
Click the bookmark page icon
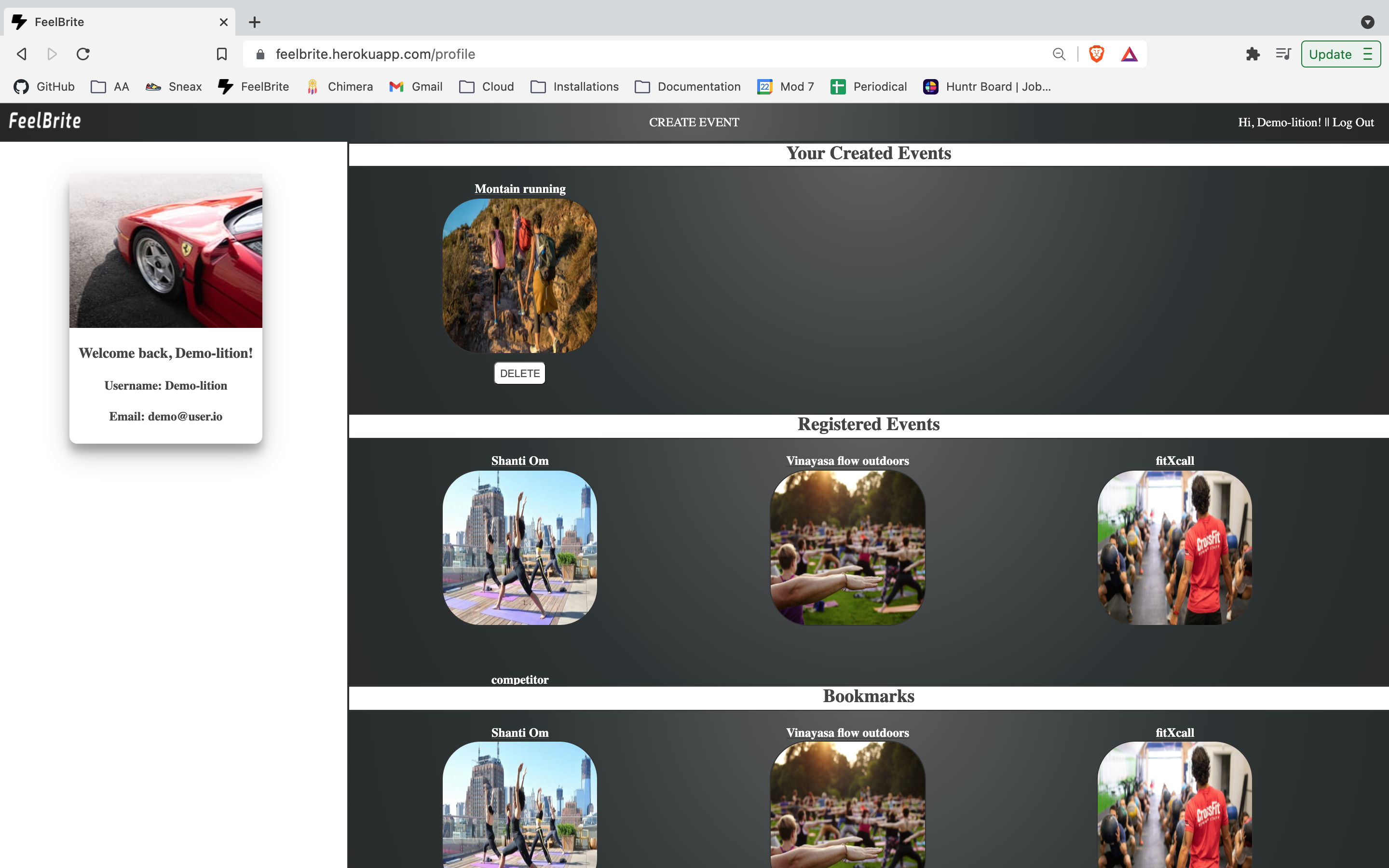click(221, 54)
